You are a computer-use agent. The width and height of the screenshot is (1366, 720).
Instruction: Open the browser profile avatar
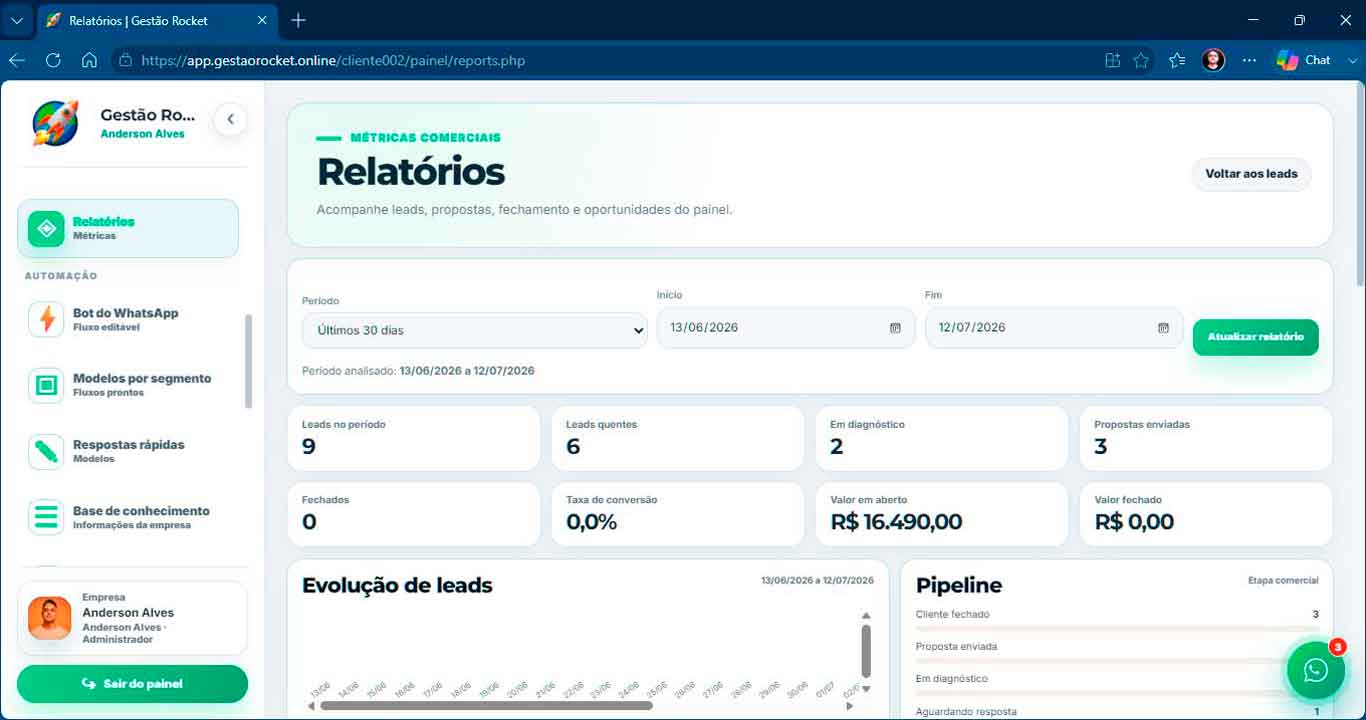coord(1213,60)
